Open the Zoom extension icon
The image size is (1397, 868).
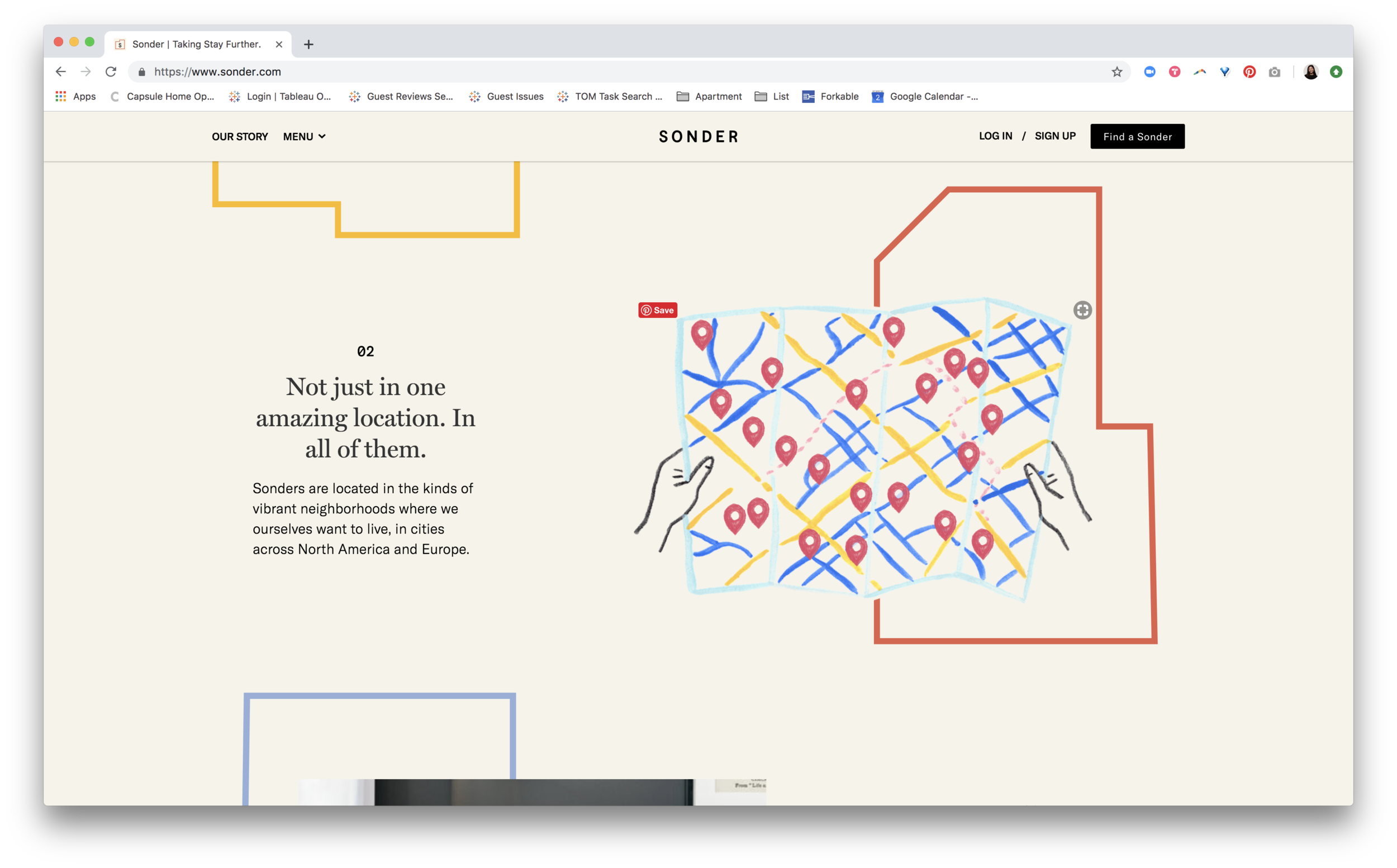(1149, 71)
